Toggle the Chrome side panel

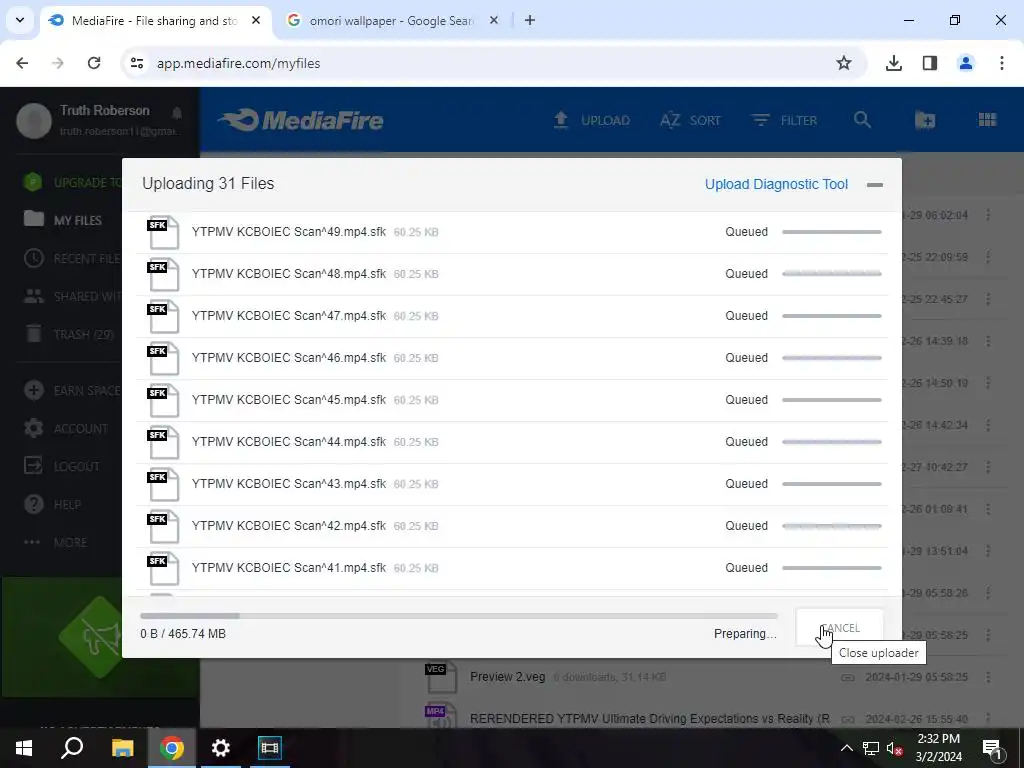pyautogui.click(x=930, y=63)
